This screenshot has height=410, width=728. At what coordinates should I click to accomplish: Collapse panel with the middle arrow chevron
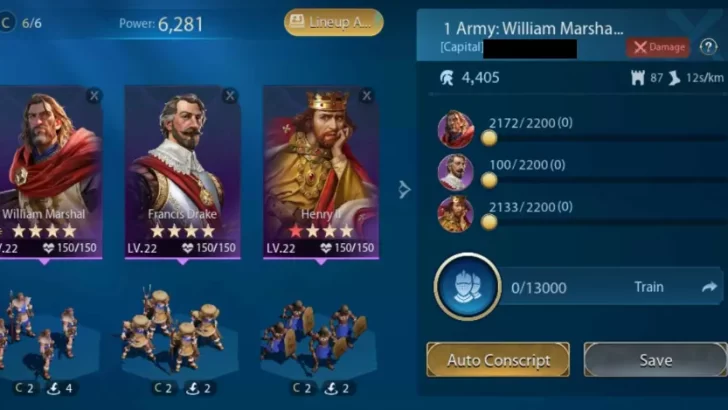(x=404, y=189)
